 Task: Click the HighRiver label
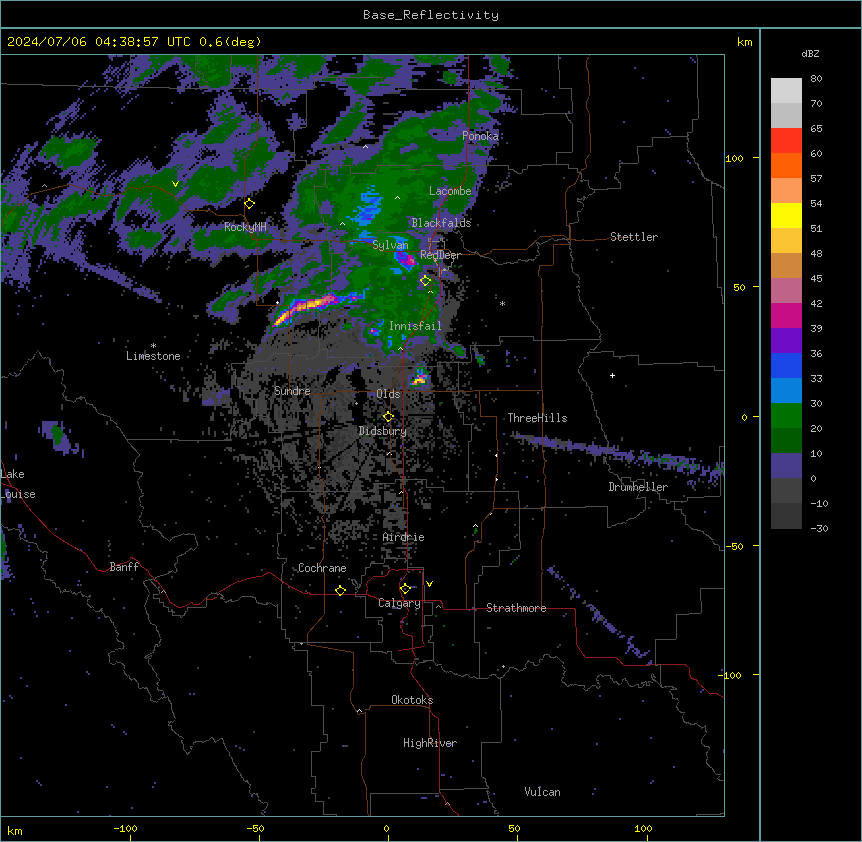[430, 743]
